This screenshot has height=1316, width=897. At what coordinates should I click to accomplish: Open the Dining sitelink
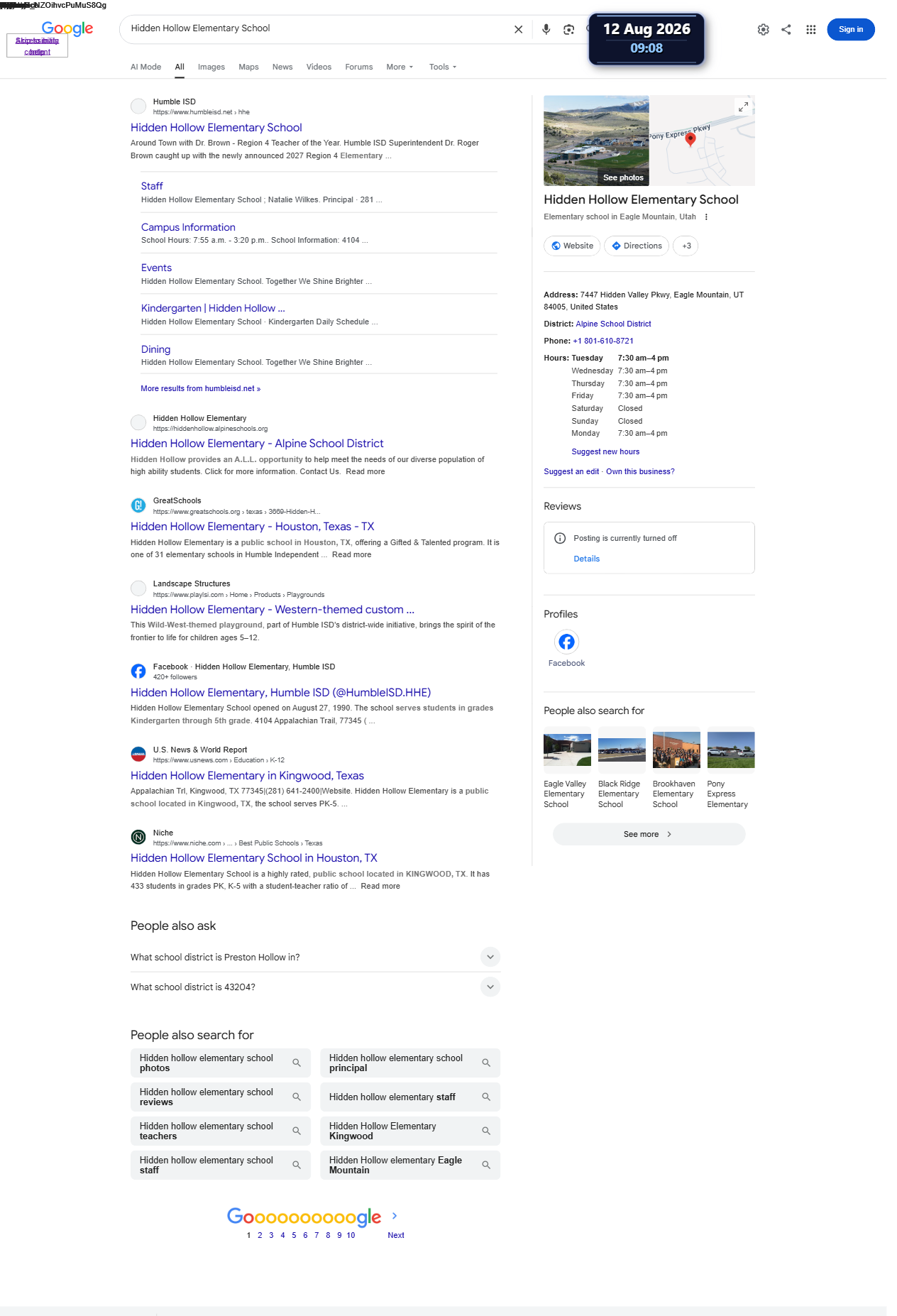pos(155,349)
